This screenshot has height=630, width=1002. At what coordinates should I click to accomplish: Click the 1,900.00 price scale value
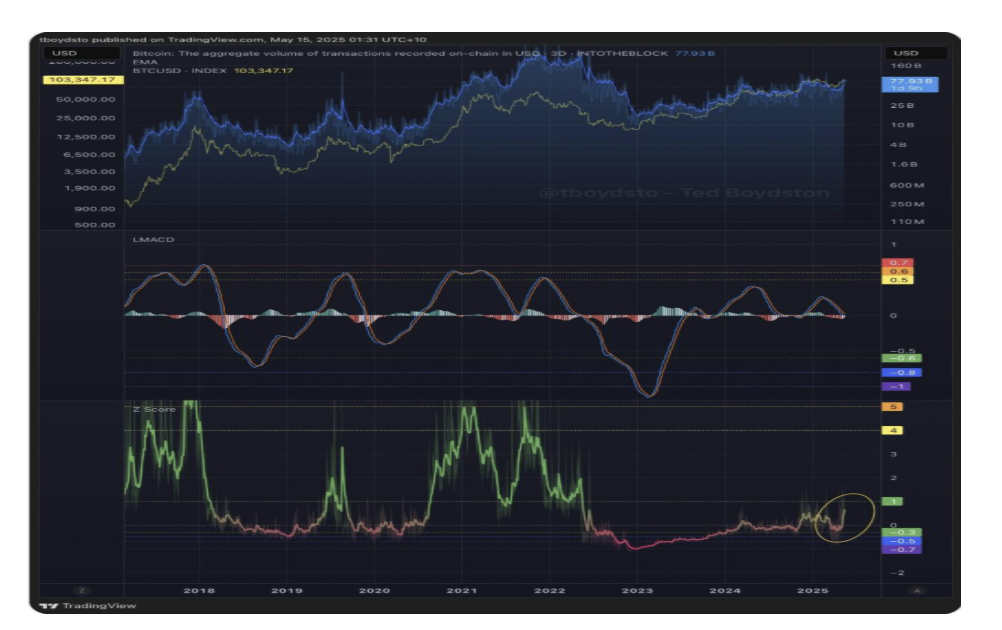point(89,188)
